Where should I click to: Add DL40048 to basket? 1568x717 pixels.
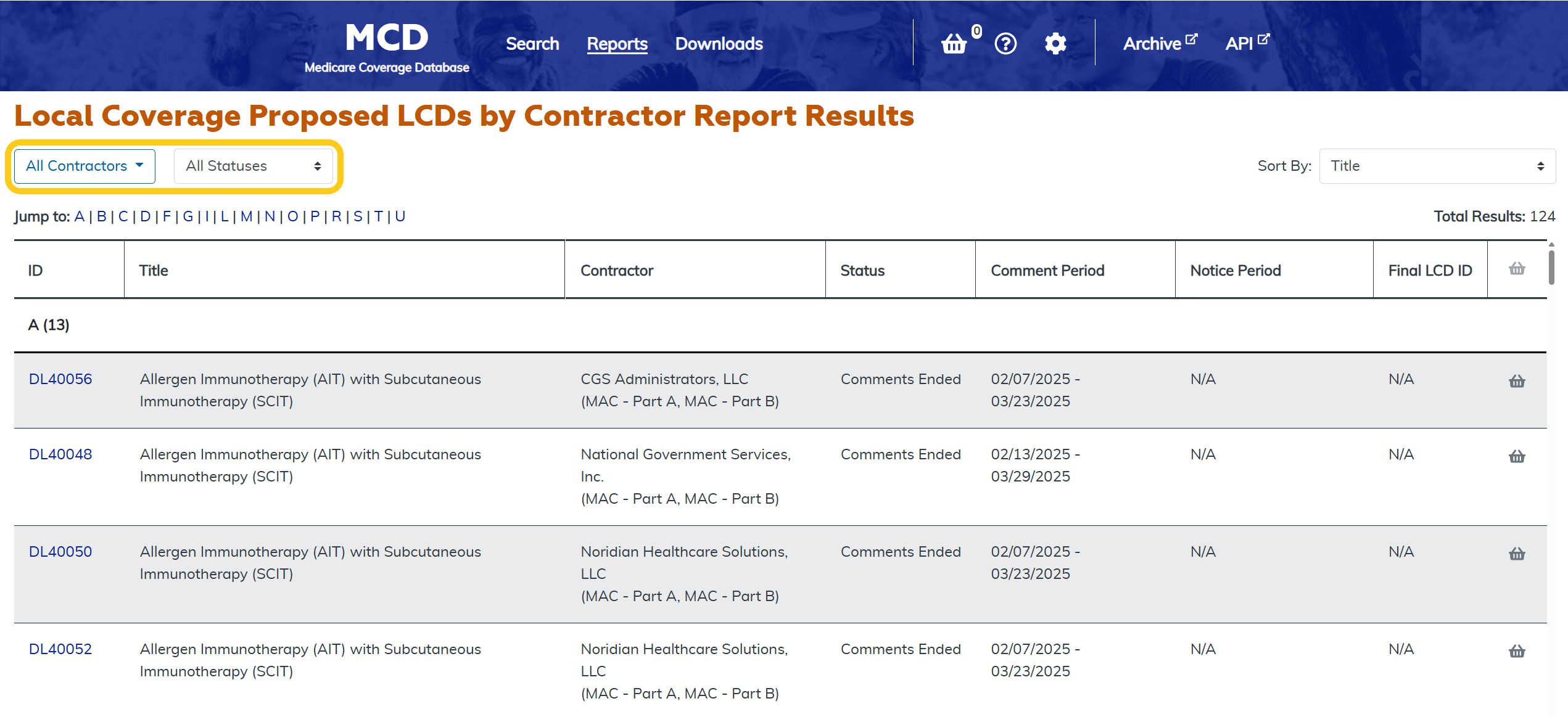point(1517,456)
